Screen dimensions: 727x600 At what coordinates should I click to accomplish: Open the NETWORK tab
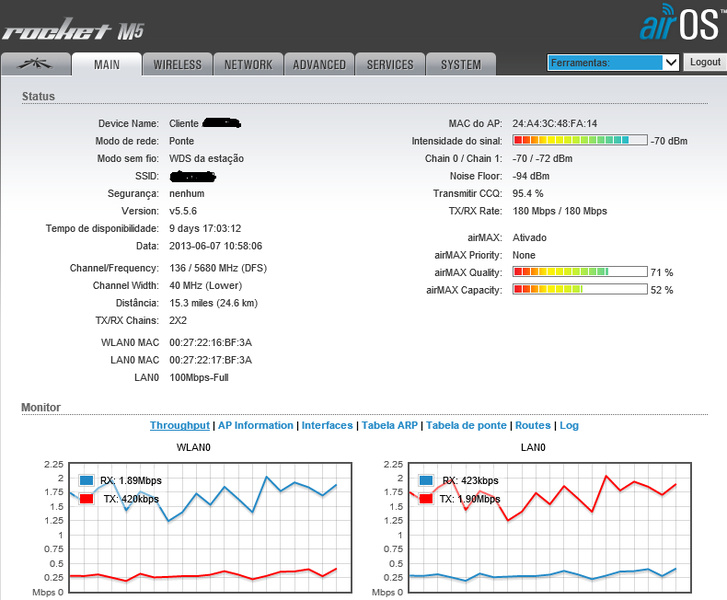point(249,64)
